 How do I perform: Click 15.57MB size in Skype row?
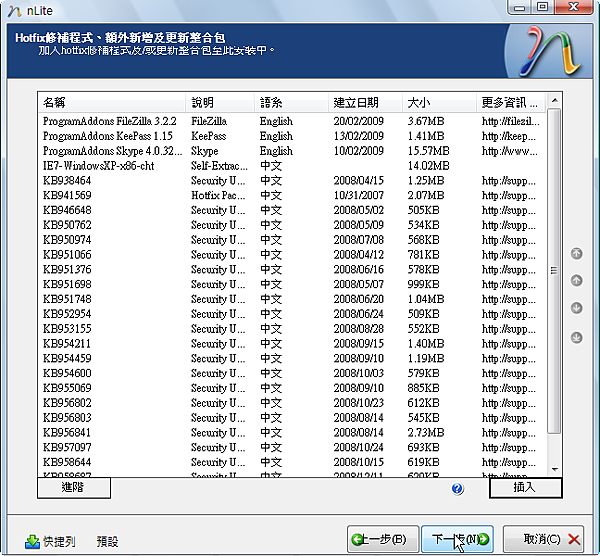(x=428, y=151)
